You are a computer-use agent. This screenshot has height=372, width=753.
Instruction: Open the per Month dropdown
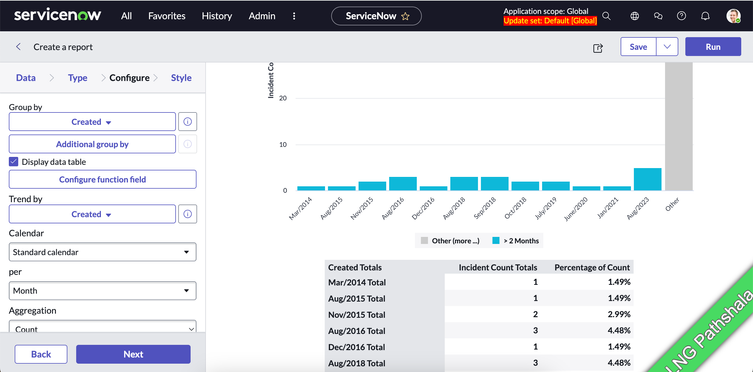tap(102, 290)
